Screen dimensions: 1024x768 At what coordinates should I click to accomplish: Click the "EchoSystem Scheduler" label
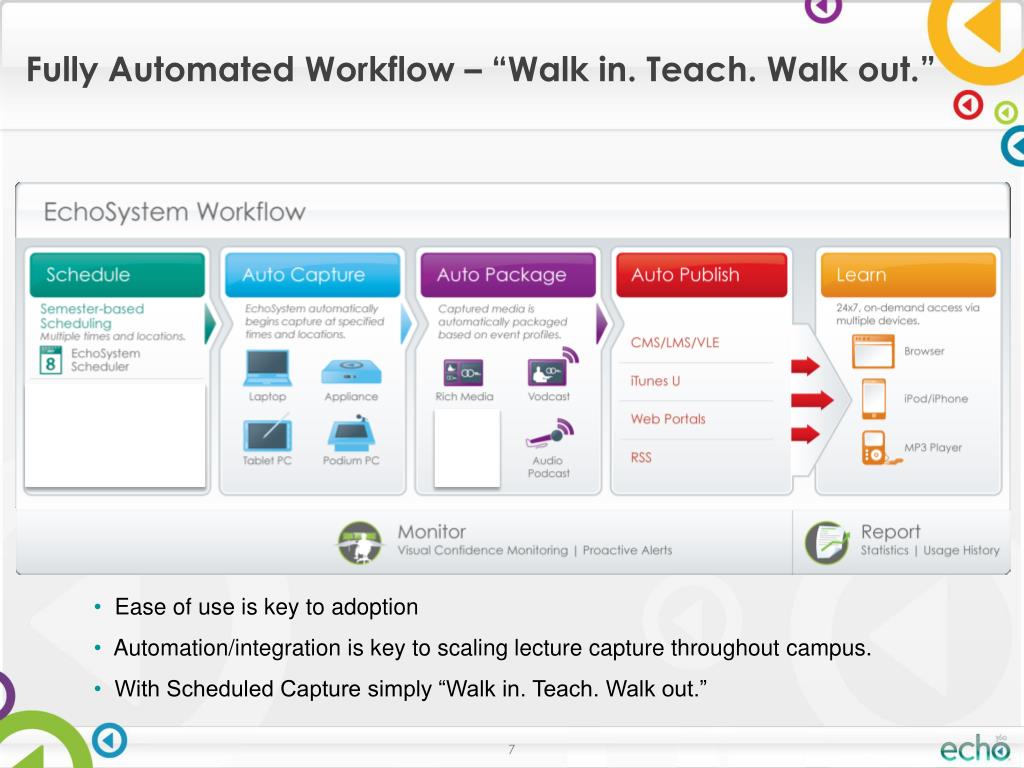(x=105, y=360)
